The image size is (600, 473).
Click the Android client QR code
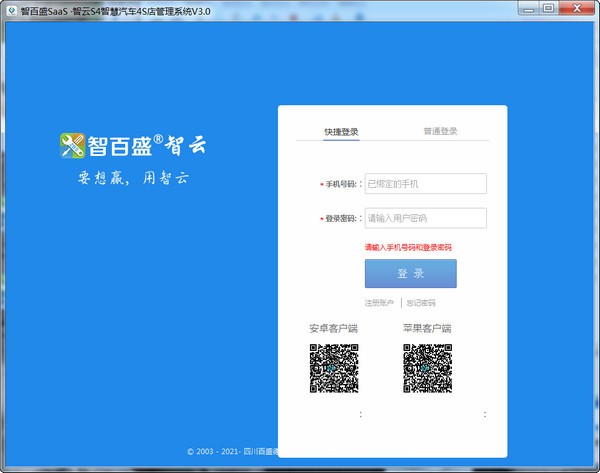click(x=333, y=368)
